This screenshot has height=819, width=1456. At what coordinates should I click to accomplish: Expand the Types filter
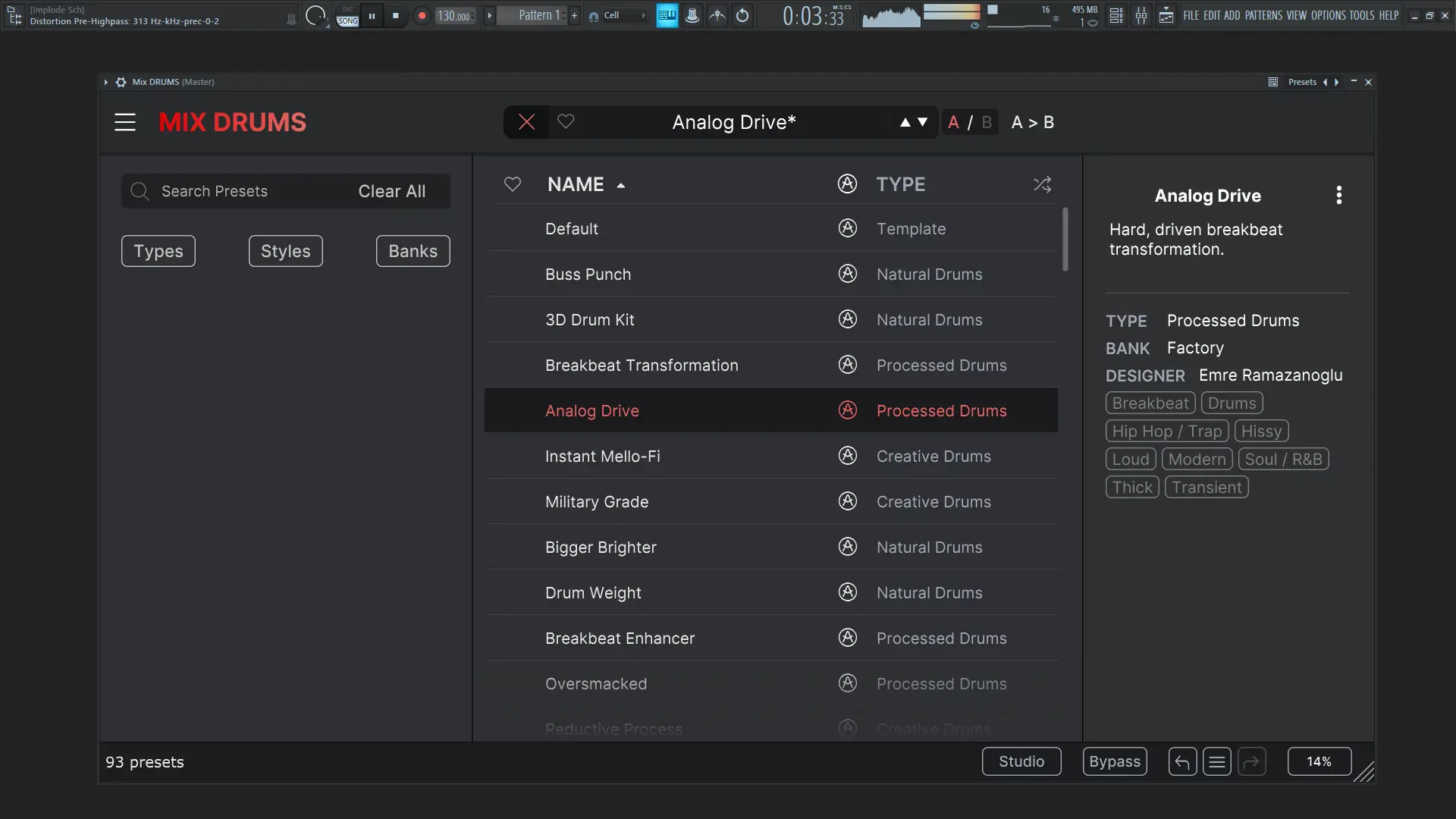pyautogui.click(x=158, y=251)
